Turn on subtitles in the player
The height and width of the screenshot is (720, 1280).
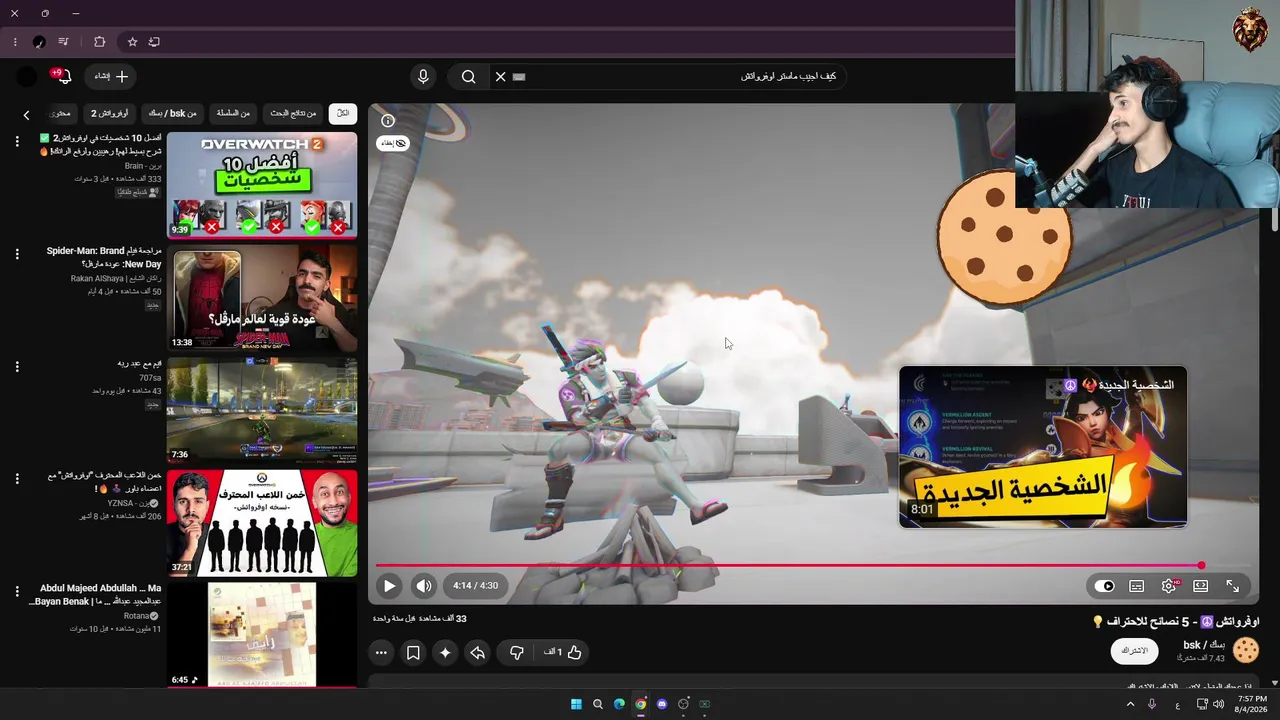pyautogui.click(x=1137, y=586)
